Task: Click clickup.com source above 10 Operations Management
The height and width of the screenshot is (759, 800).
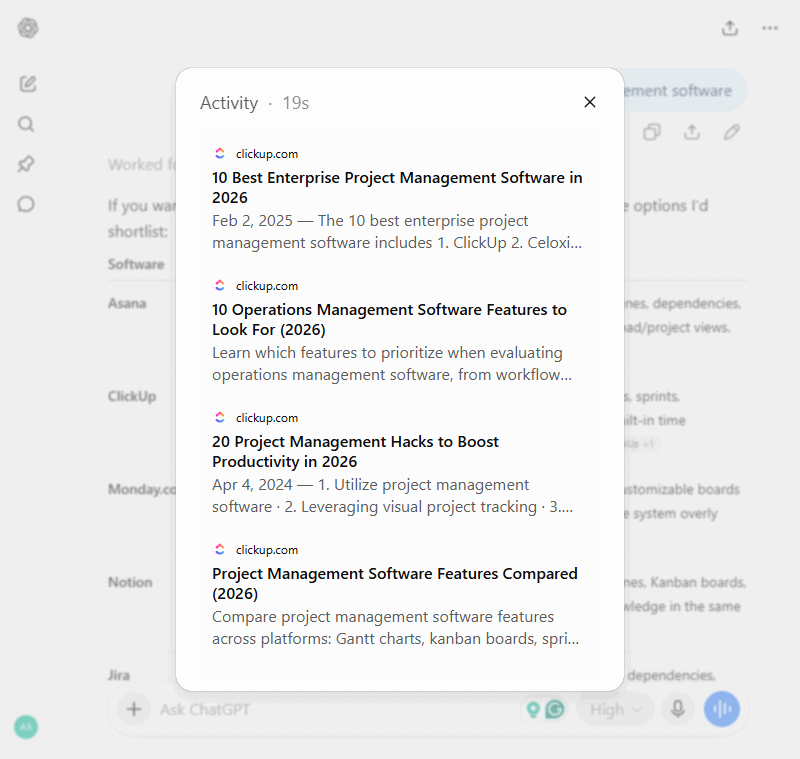Action: (x=267, y=286)
